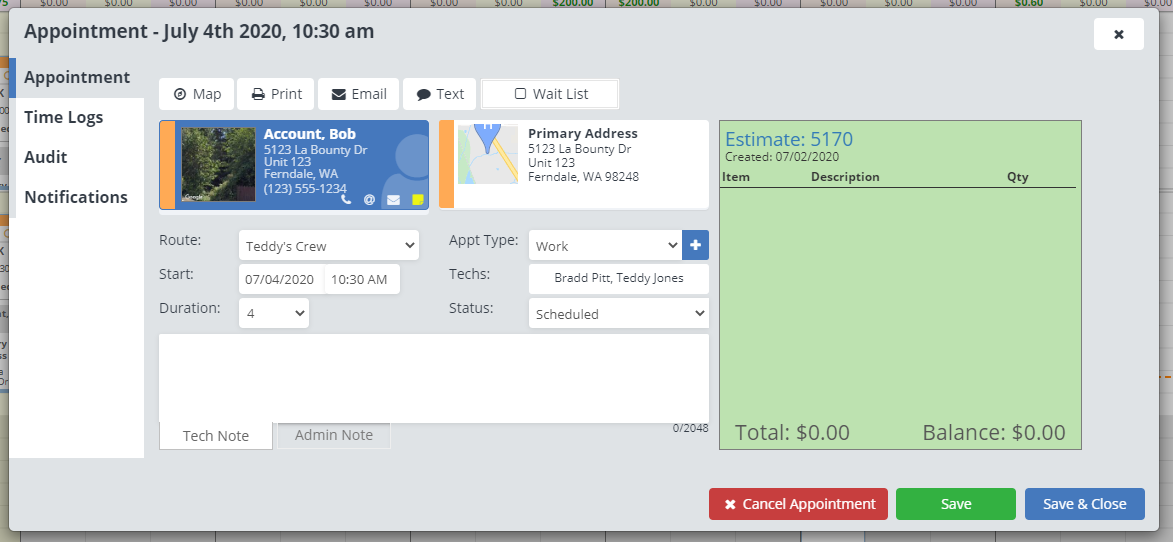Open the Duration dropdown
Screen dimensions: 1173x542
(273, 314)
